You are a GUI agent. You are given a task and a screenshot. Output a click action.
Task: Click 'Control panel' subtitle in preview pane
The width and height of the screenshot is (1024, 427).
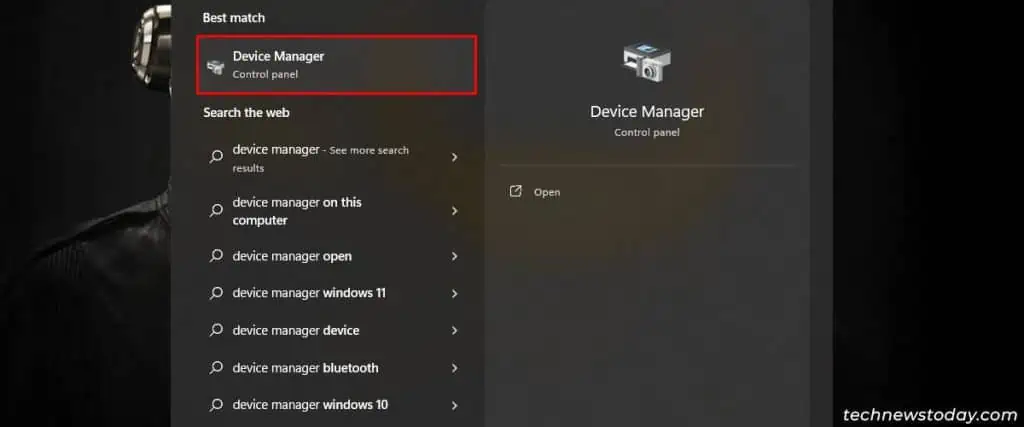[647, 133]
